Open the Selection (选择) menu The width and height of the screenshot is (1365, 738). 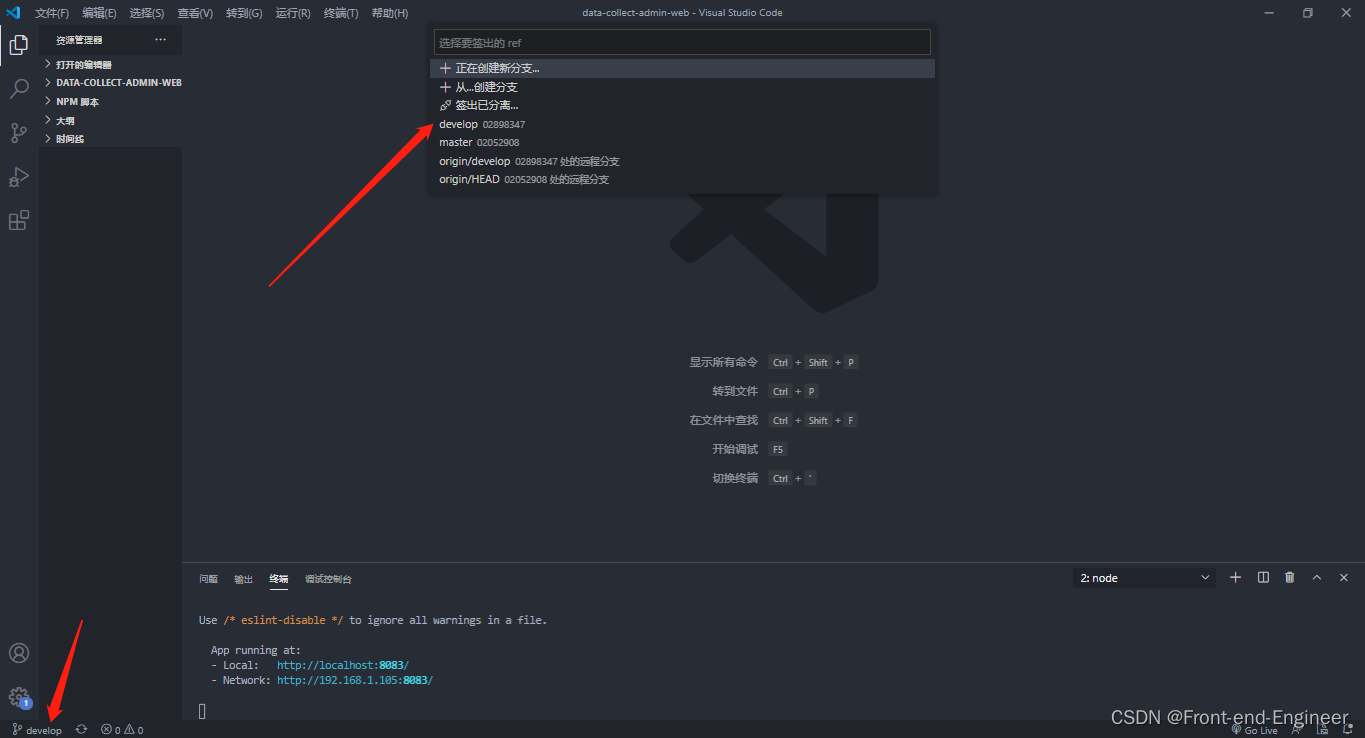[x=147, y=13]
